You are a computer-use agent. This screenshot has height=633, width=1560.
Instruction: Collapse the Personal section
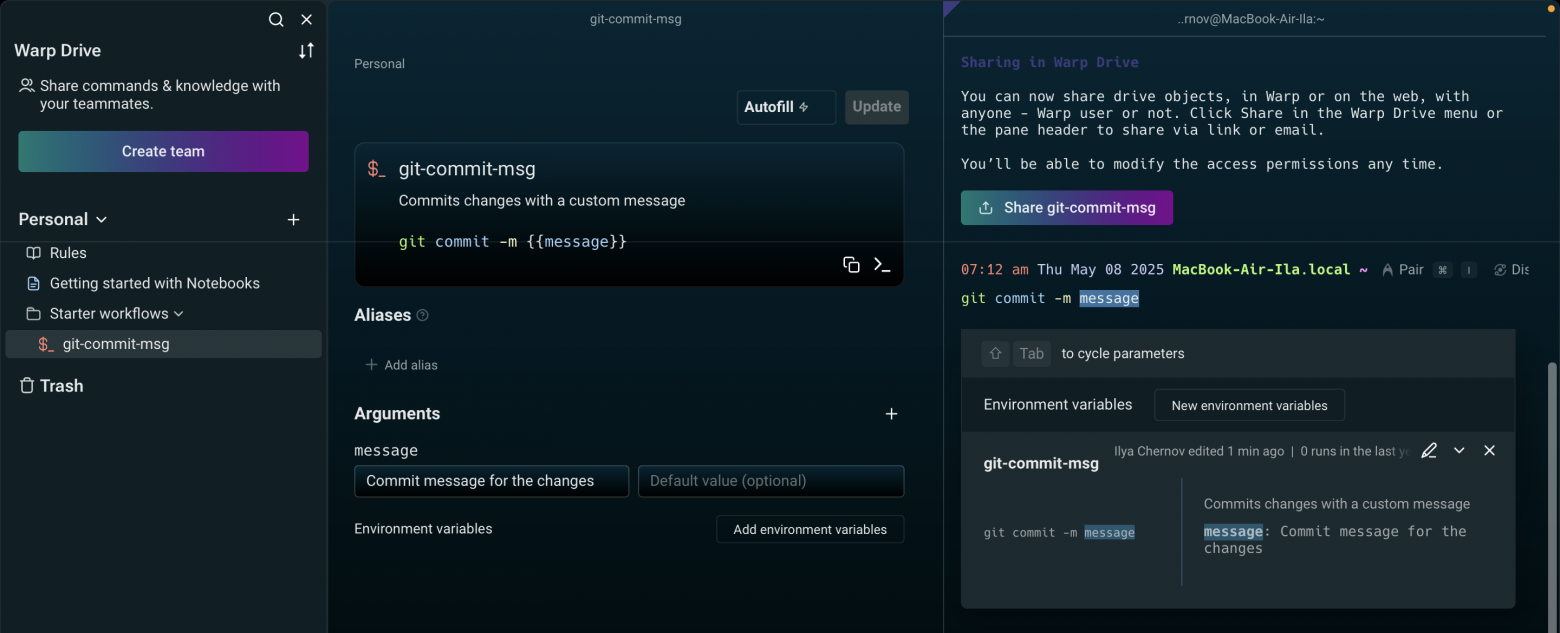tap(101, 220)
